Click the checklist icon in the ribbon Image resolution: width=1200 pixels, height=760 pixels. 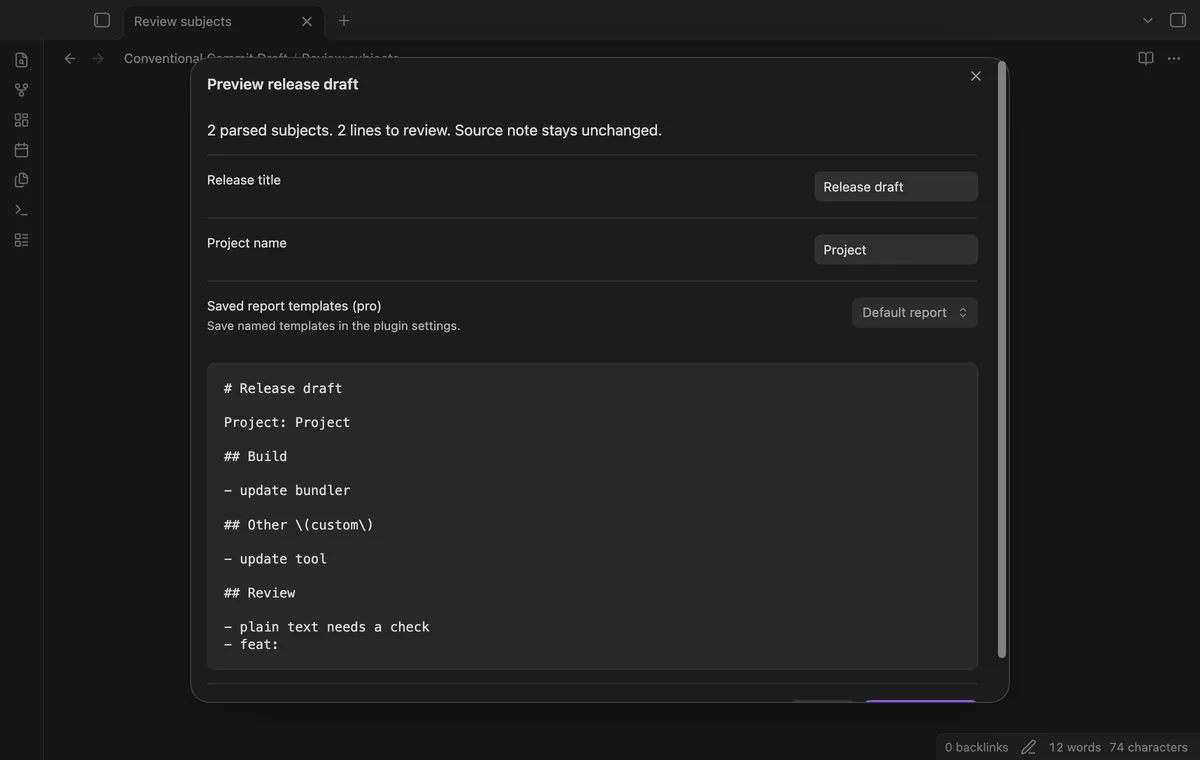(x=21, y=240)
